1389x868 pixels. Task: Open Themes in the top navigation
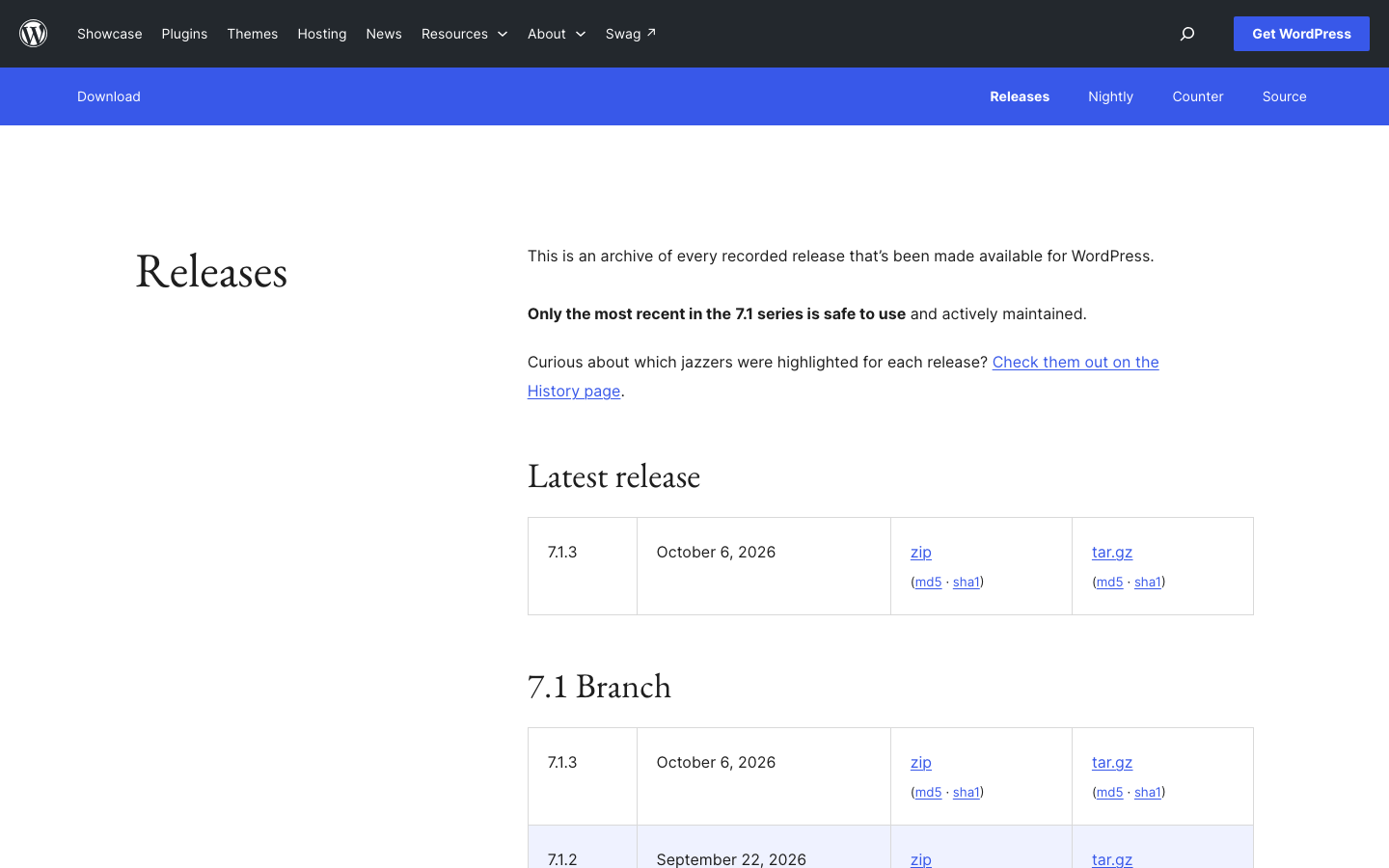pyautogui.click(x=253, y=34)
